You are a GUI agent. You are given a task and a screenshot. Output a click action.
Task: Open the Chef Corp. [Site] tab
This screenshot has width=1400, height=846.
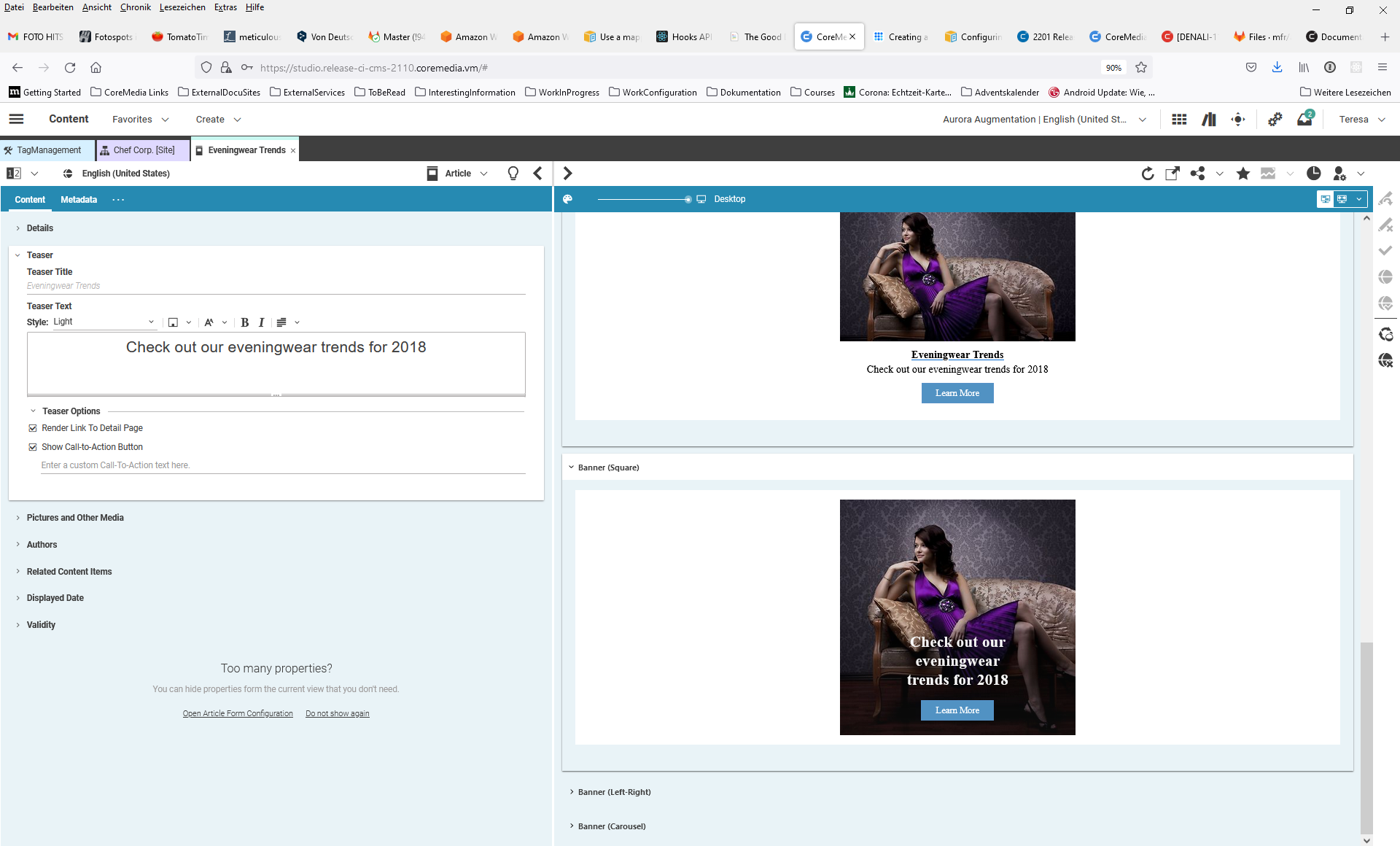tap(143, 150)
